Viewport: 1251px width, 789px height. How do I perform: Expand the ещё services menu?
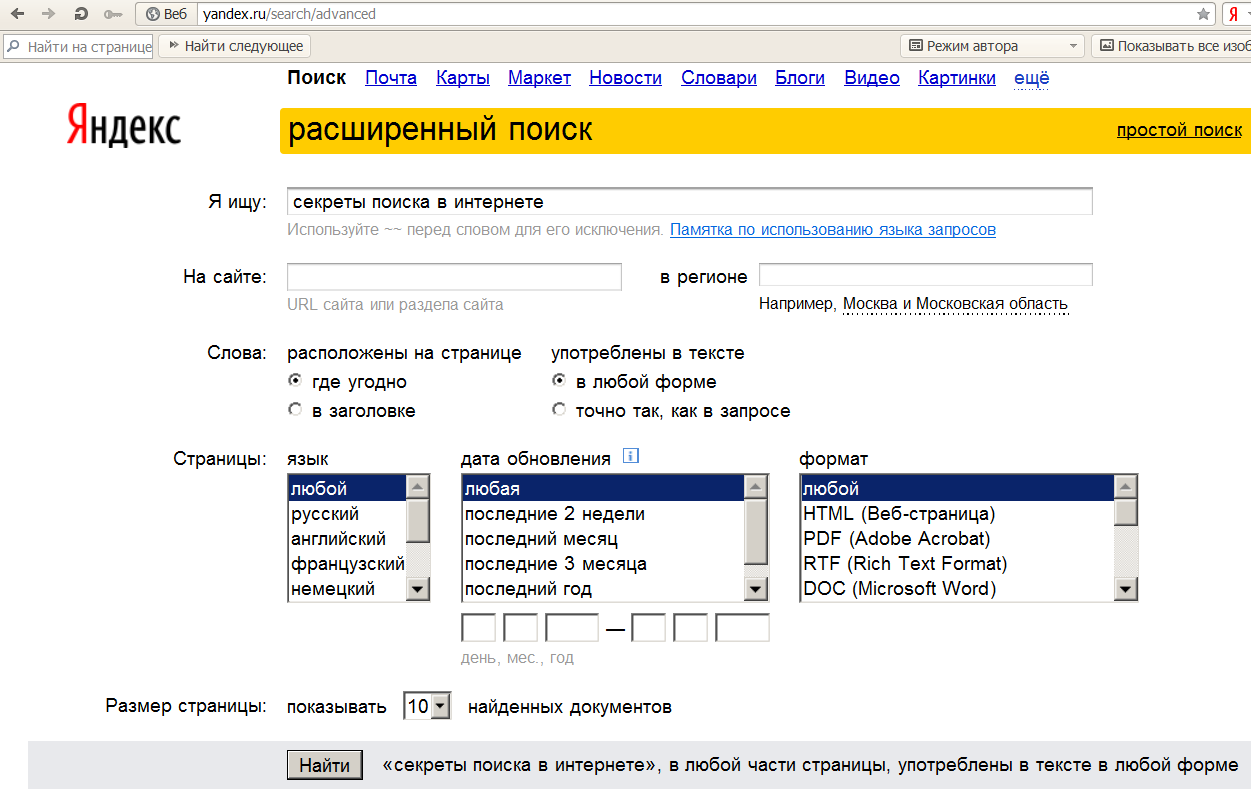[x=1032, y=78]
